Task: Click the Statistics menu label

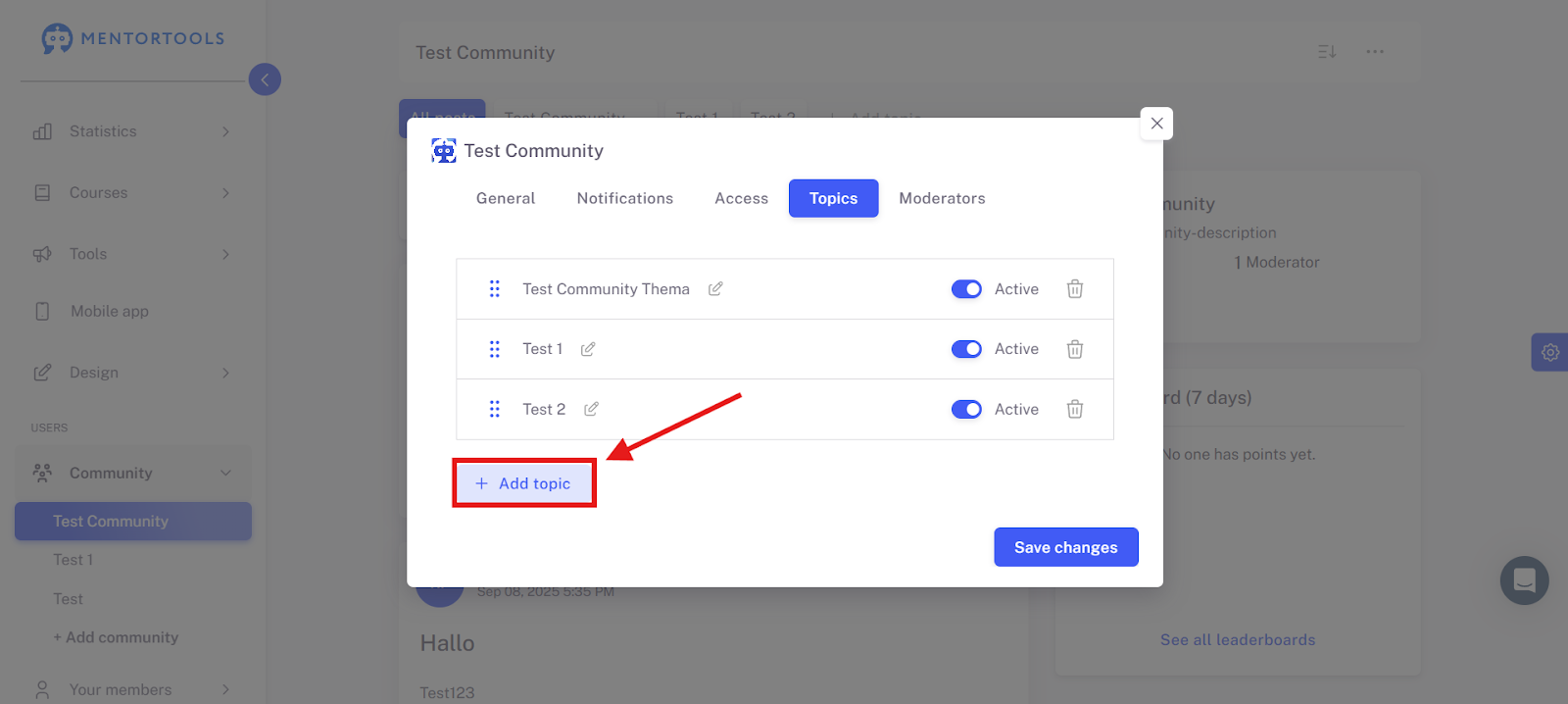Action: [x=103, y=131]
